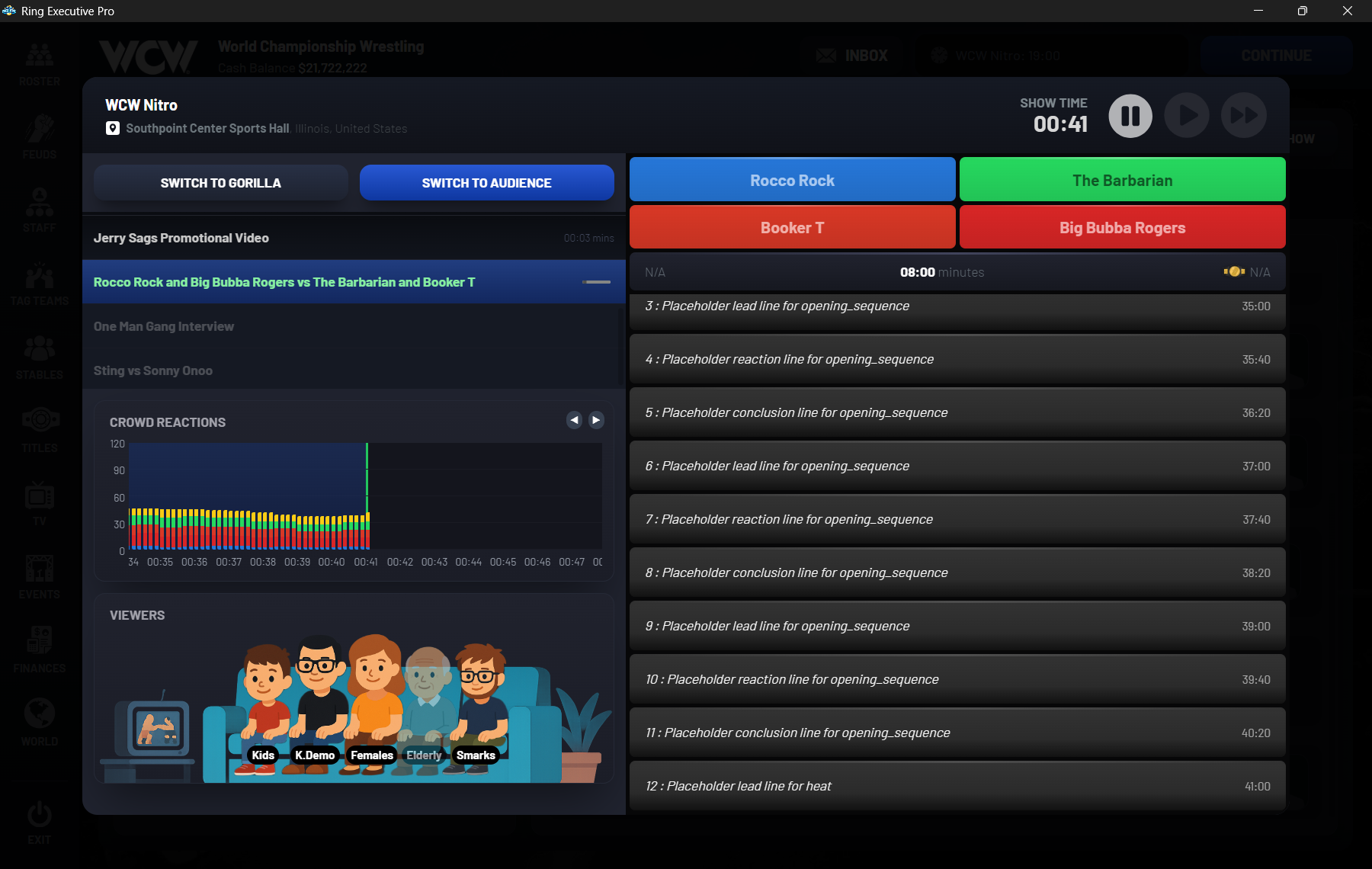Click the WCW logo

pos(148,56)
